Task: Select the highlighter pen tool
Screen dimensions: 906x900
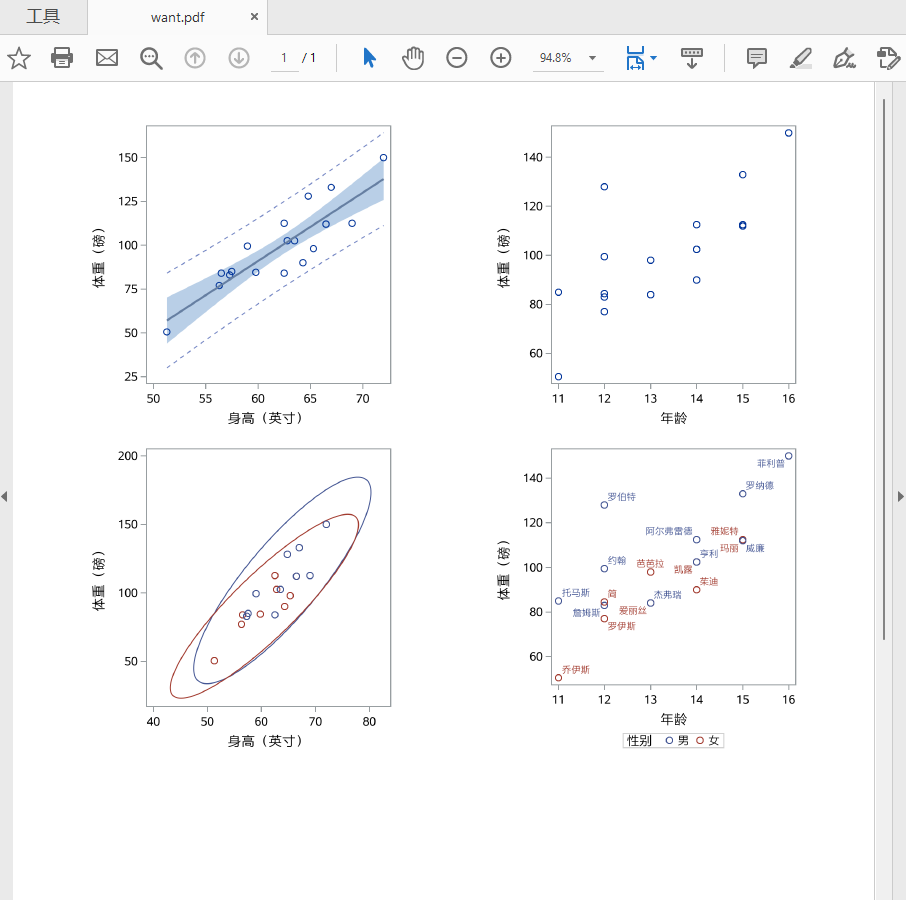Action: pyautogui.click(x=800, y=58)
